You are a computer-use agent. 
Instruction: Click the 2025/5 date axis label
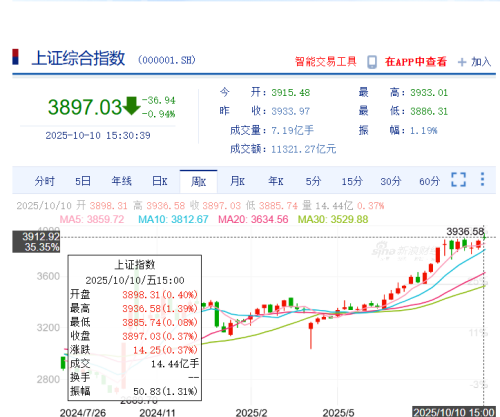[338, 413]
